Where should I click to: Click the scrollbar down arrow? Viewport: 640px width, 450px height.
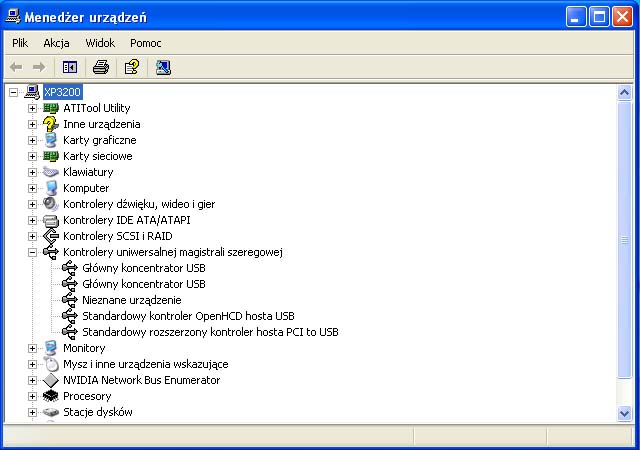(x=625, y=414)
